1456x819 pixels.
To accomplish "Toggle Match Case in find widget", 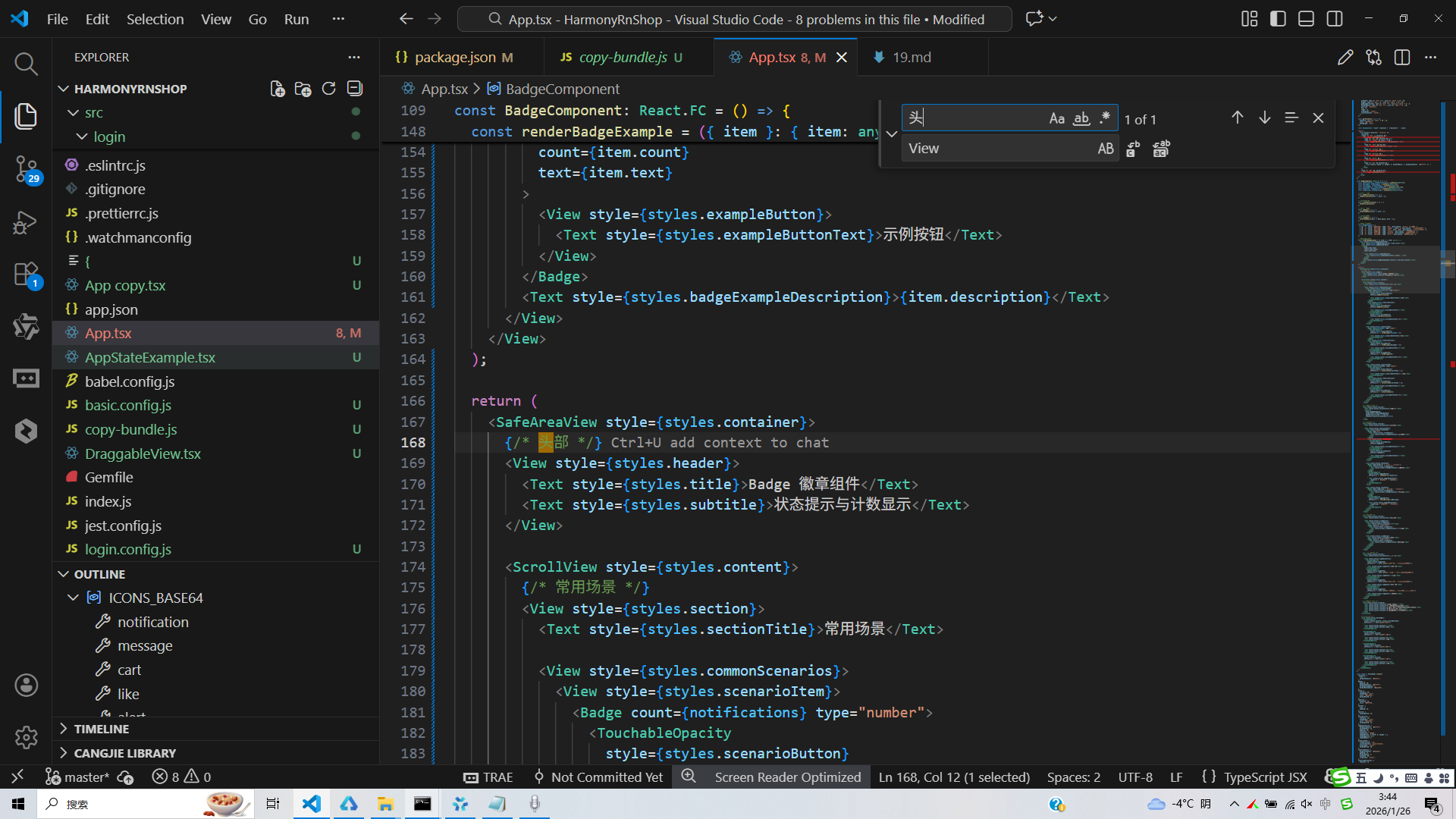I will 1056,118.
